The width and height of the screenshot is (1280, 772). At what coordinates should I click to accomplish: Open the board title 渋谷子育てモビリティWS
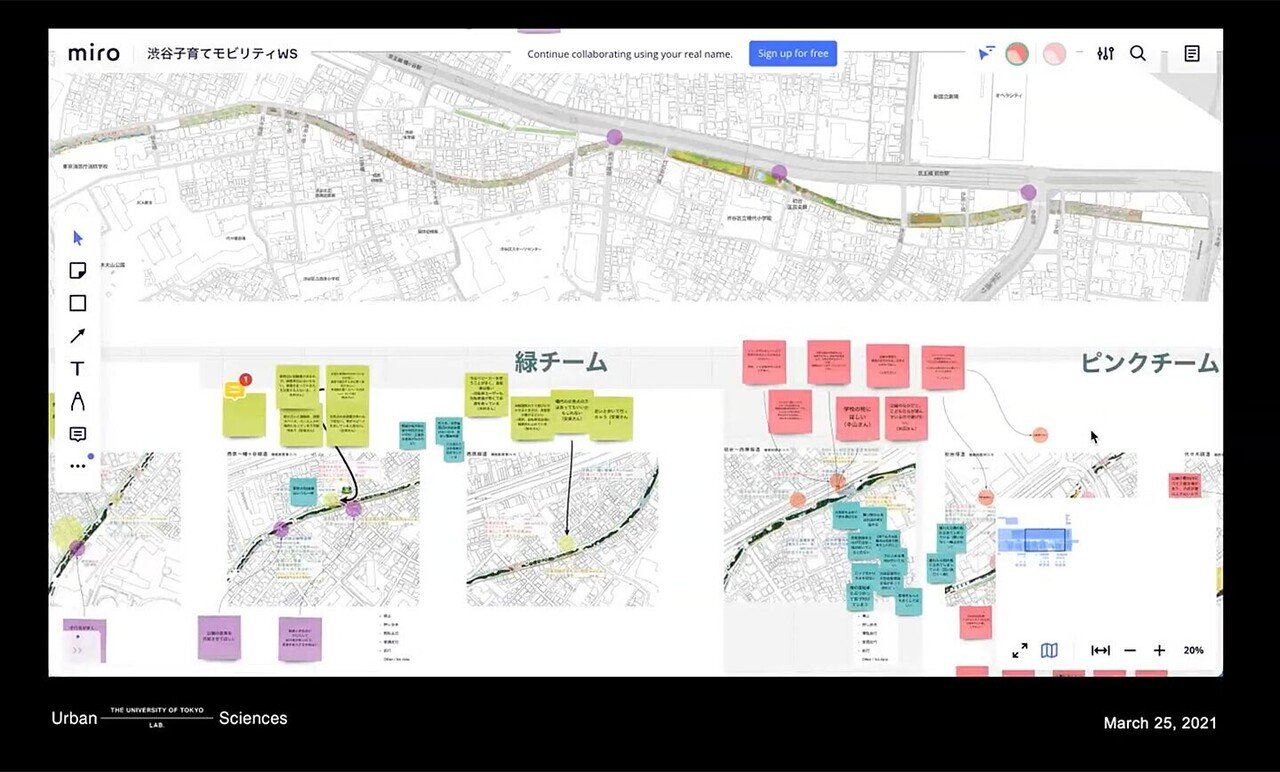click(x=222, y=54)
